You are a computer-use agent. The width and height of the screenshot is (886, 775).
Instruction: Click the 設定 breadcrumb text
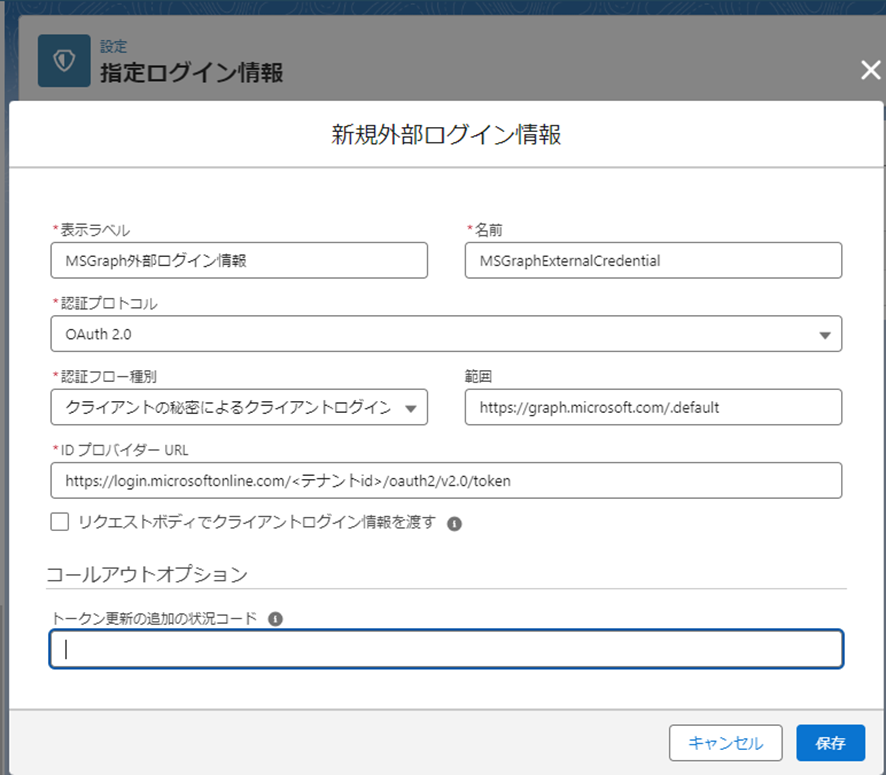coord(114,46)
